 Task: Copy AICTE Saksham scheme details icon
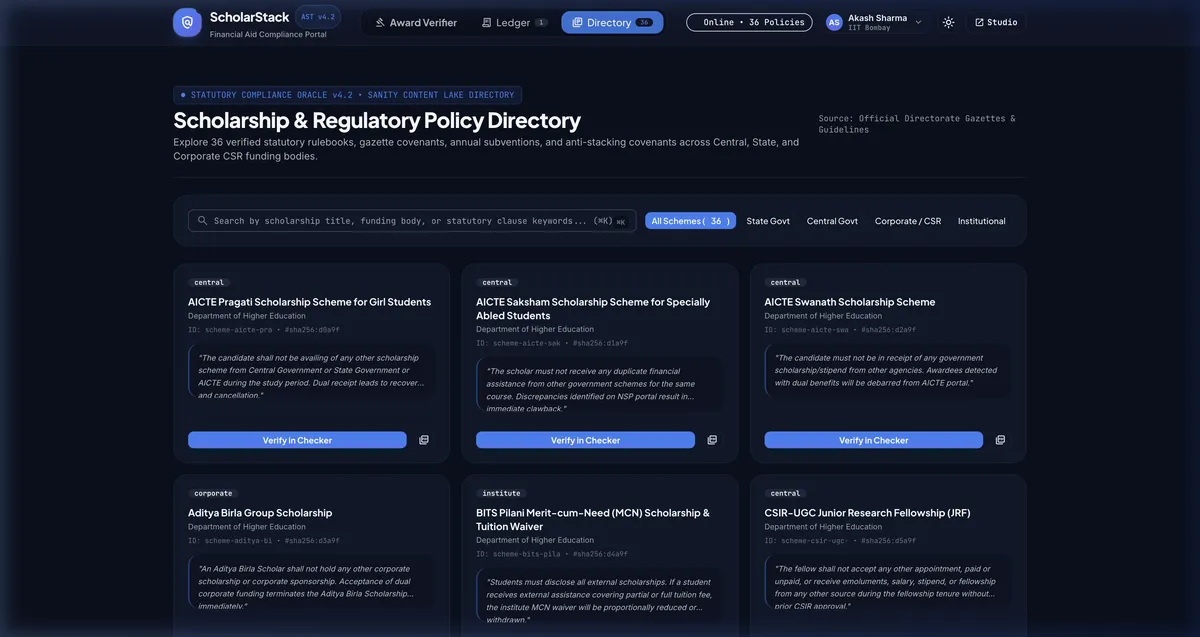coord(712,440)
